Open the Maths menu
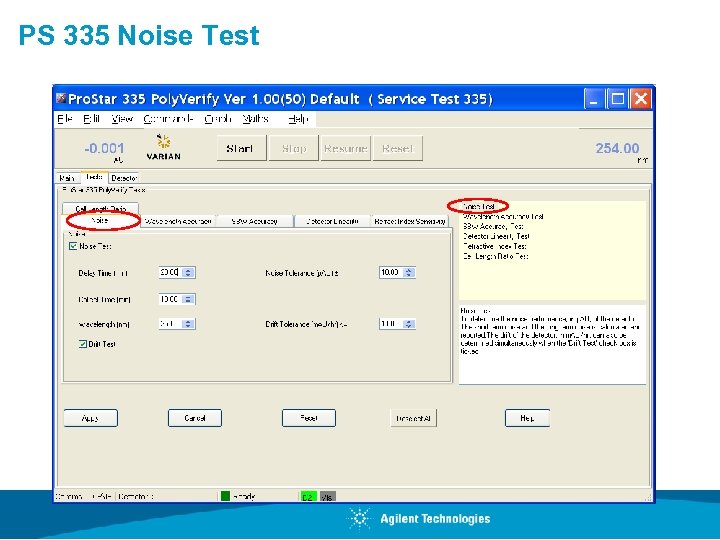The width and height of the screenshot is (720, 540). tap(255, 119)
